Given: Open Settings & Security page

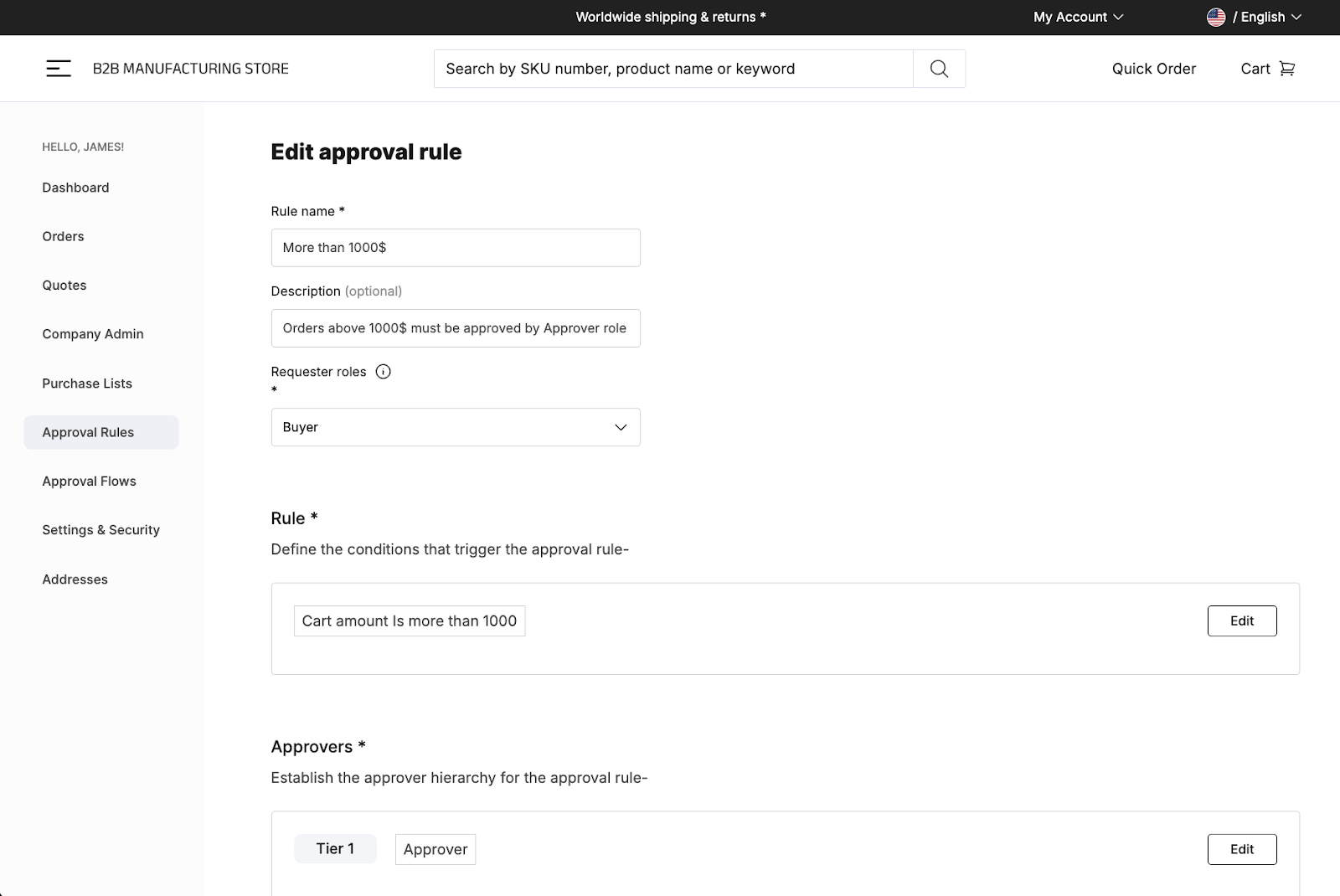Looking at the screenshot, I should click(x=100, y=530).
